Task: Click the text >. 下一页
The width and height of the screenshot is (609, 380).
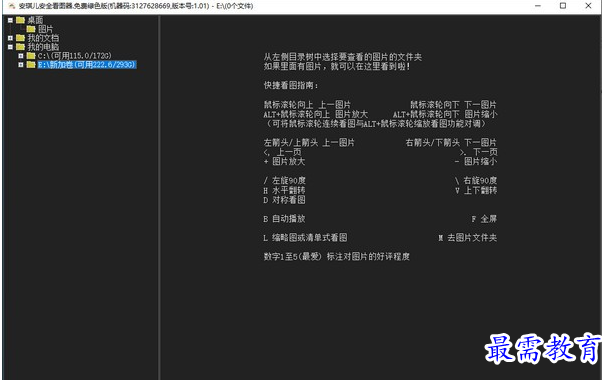Action: pos(478,152)
